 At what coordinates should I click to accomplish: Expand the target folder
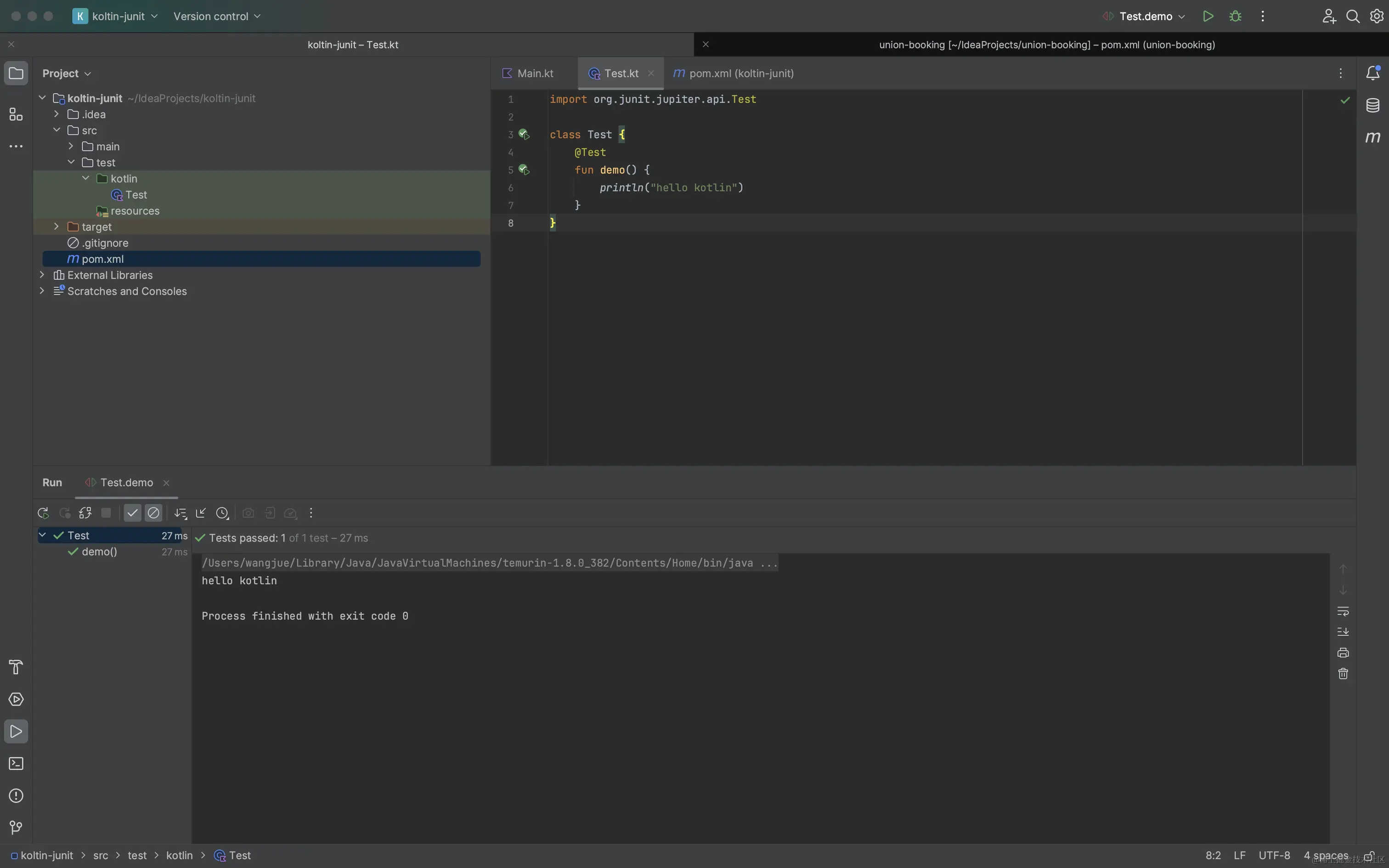(x=56, y=227)
